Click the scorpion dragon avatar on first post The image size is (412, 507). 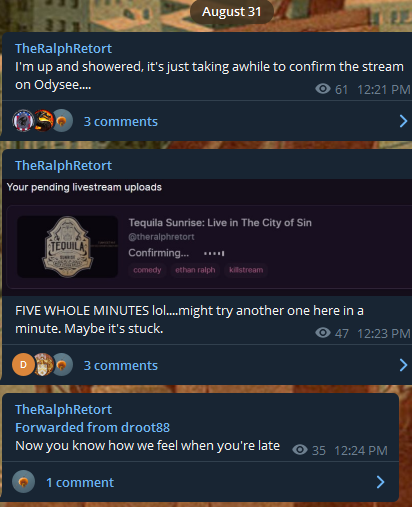[43, 121]
